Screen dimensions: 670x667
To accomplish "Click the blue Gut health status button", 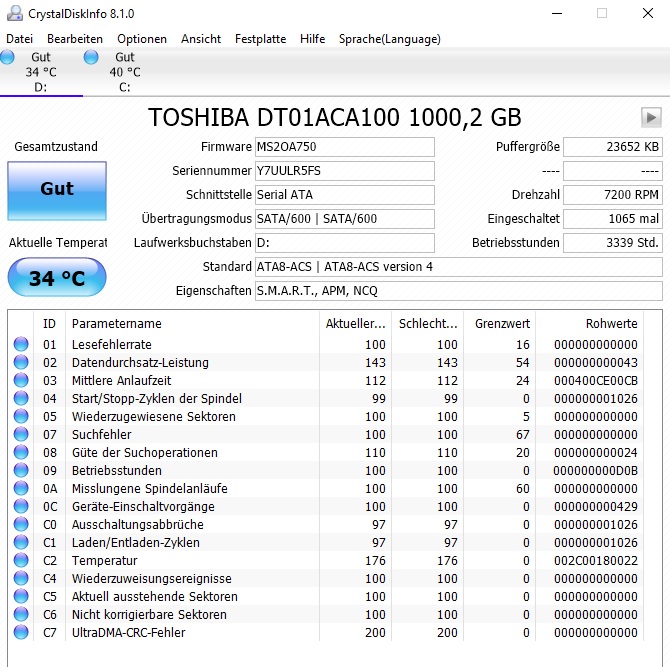I will [x=57, y=191].
